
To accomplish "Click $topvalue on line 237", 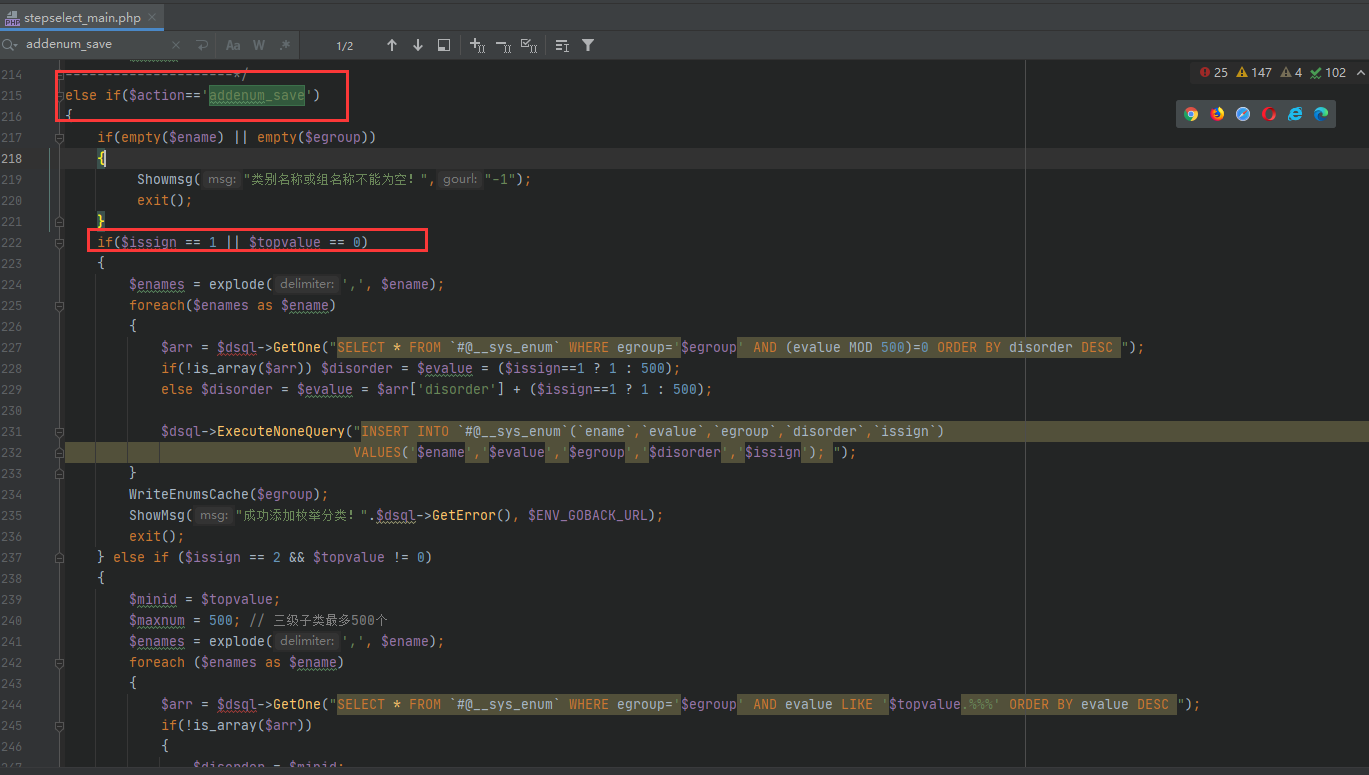I will 349,557.
